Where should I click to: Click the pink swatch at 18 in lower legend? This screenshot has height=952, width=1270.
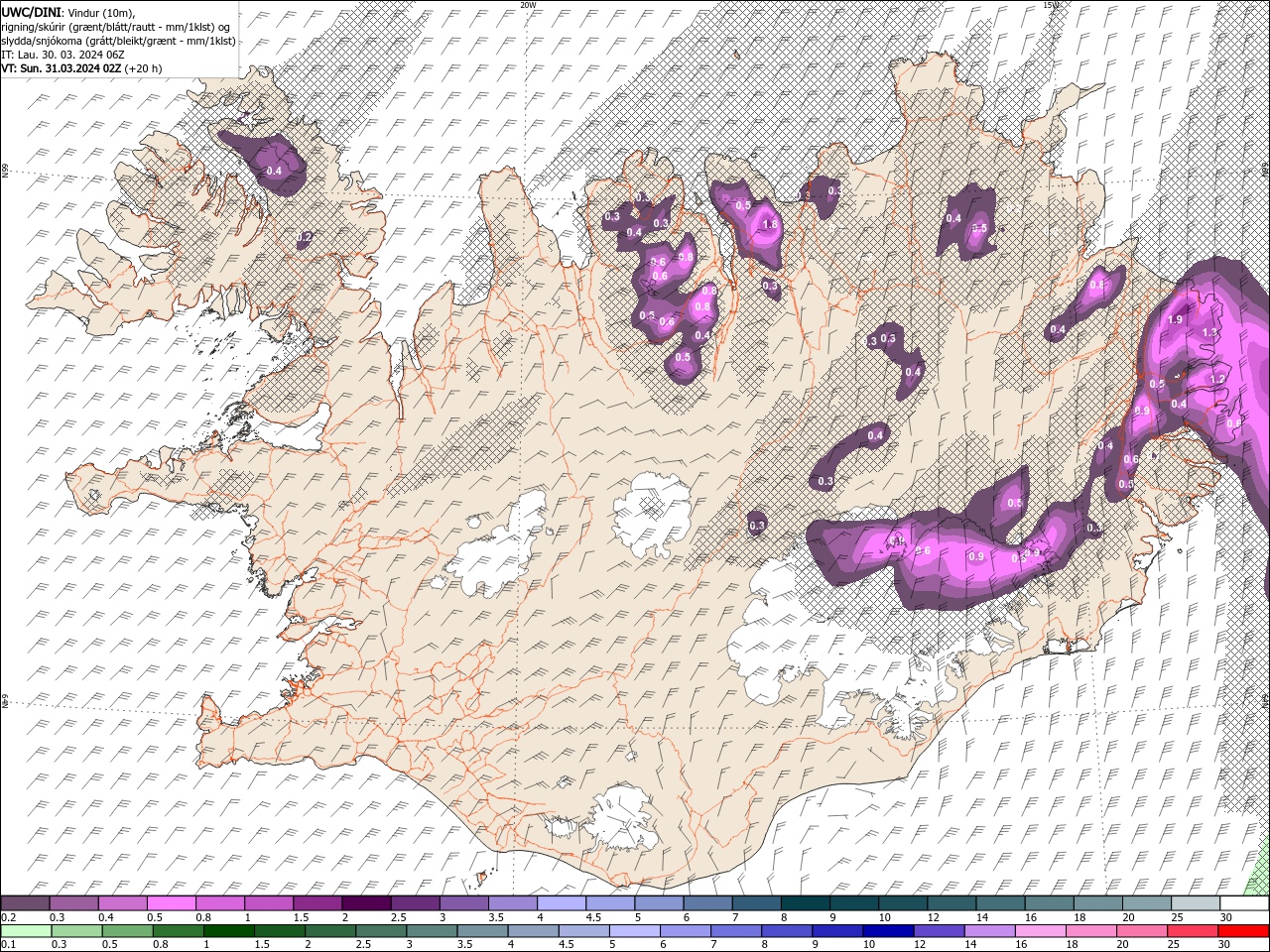[1092, 931]
